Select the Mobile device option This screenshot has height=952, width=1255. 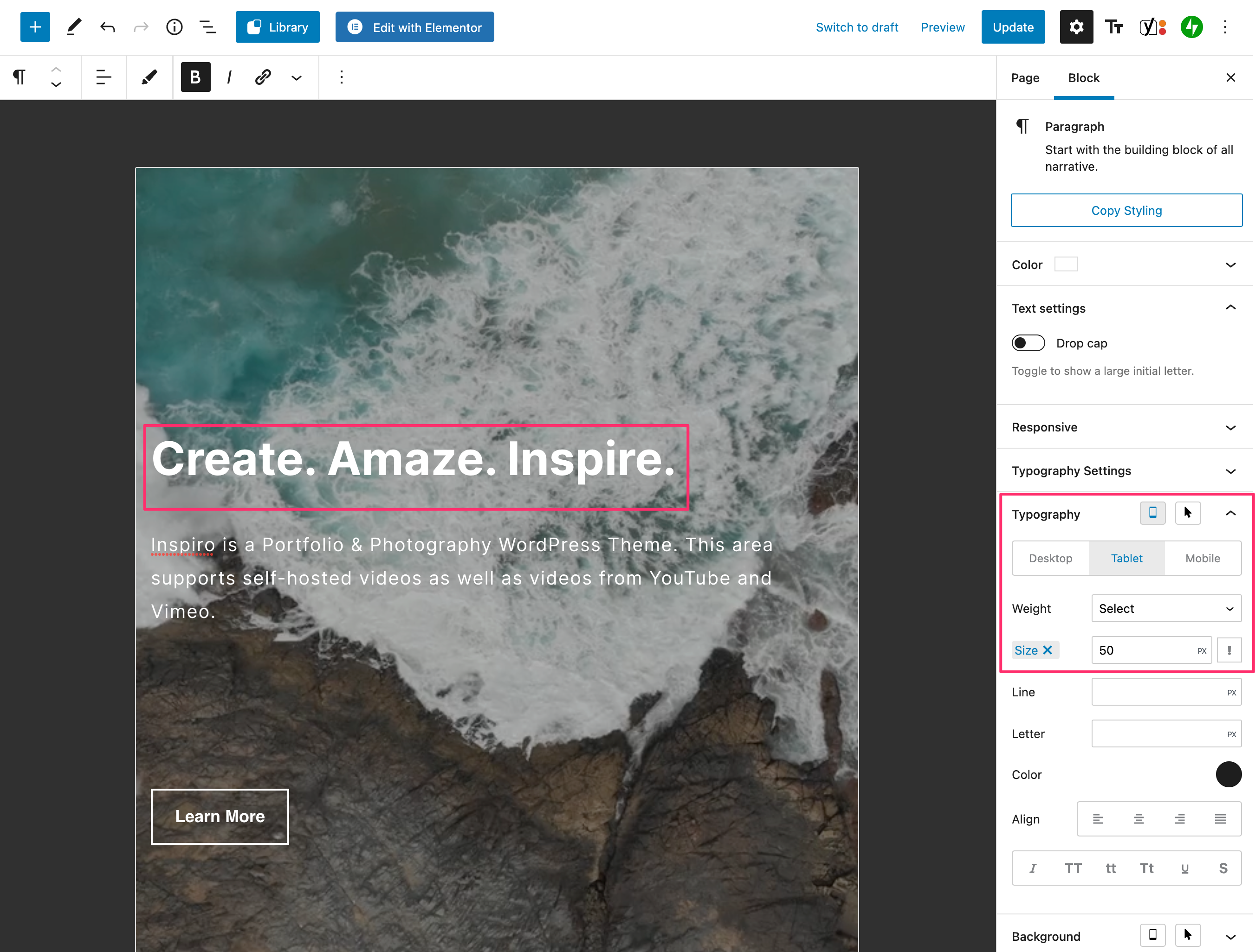1202,558
